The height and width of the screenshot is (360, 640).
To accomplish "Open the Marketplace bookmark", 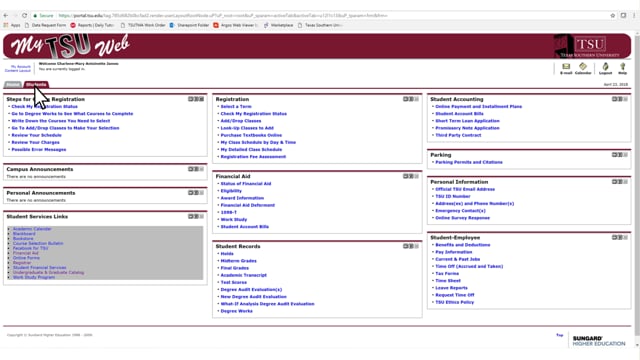I will point(278,25).
